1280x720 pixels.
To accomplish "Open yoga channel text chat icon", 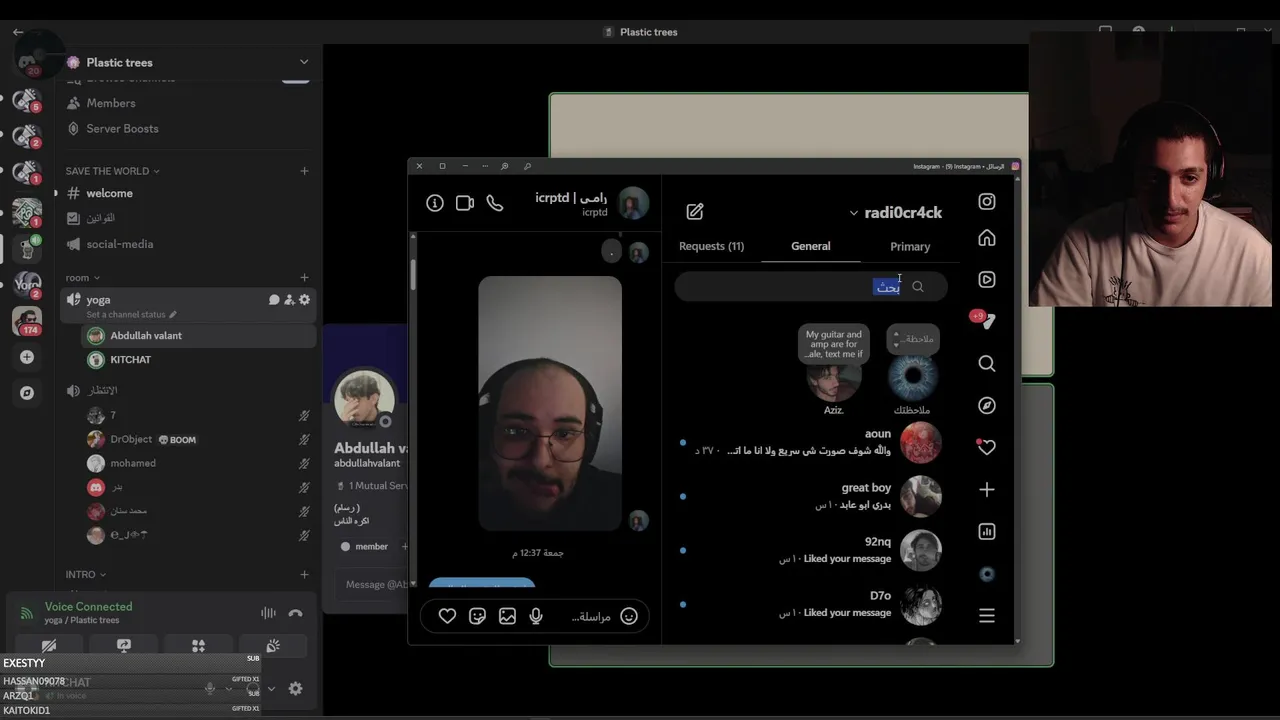I will point(274,300).
